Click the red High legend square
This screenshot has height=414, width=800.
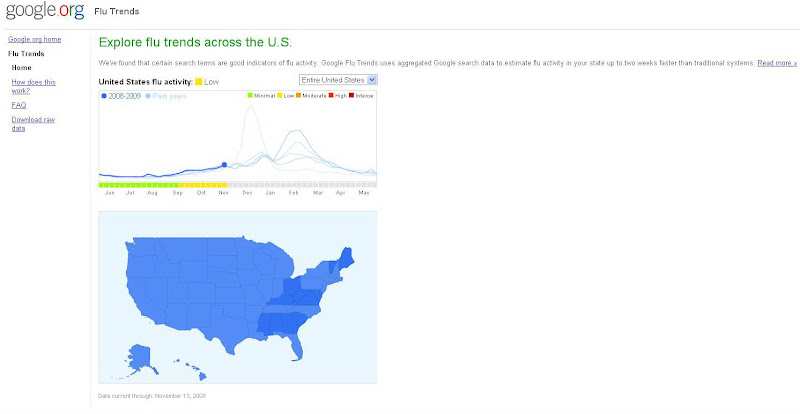(x=330, y=95)
